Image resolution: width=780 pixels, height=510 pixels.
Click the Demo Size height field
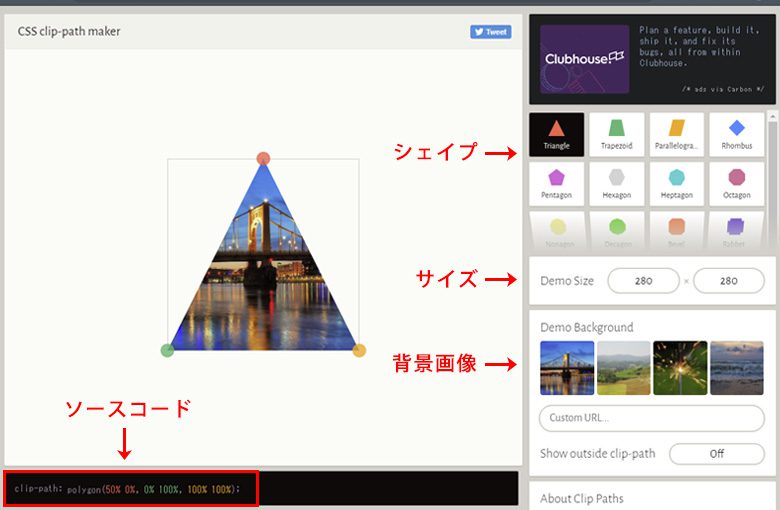(729, 281)
